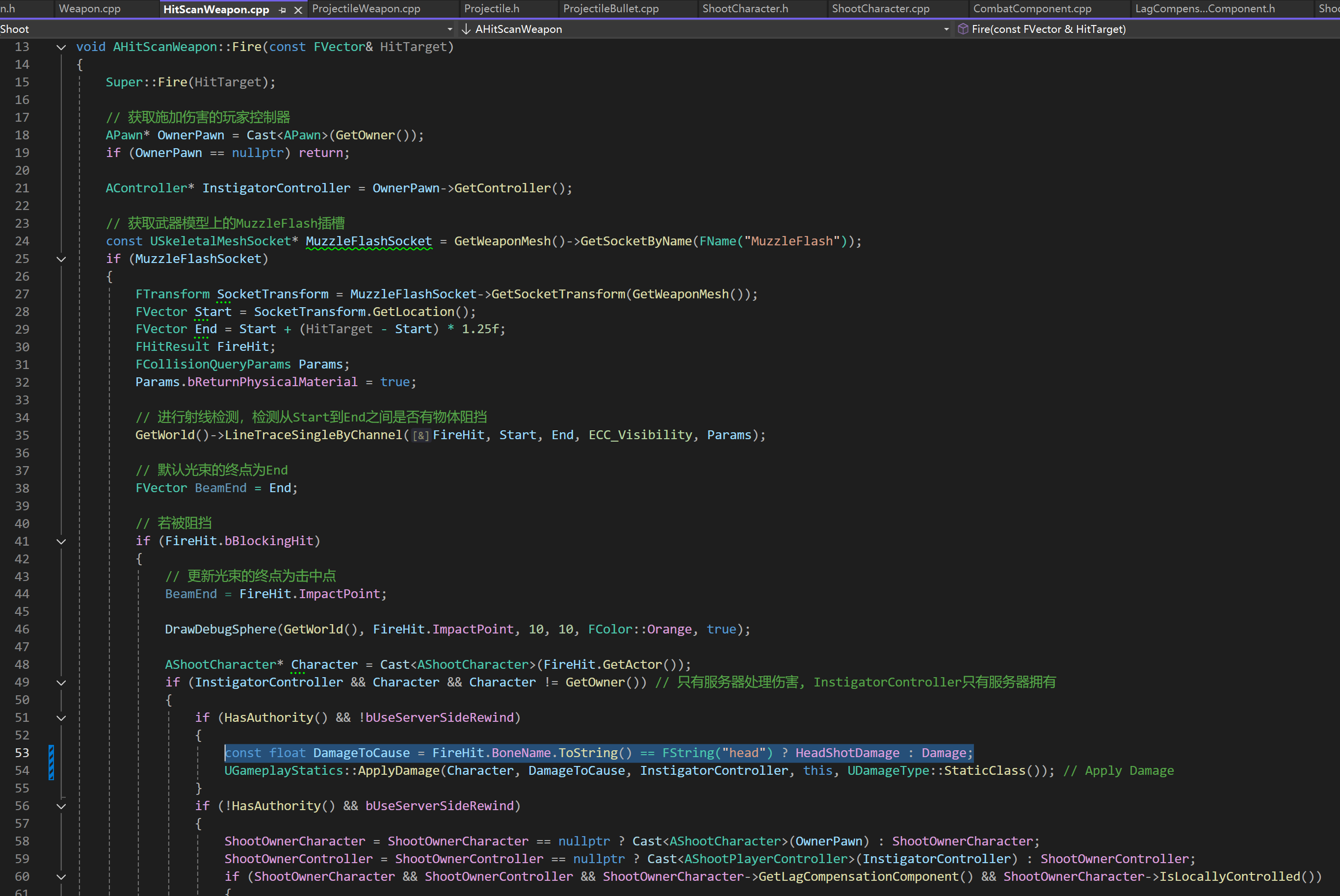The width and height of the screenshot is (1340, 896).
Task: Open the Shoot project scope dropdown
Action: click(450, 29)
